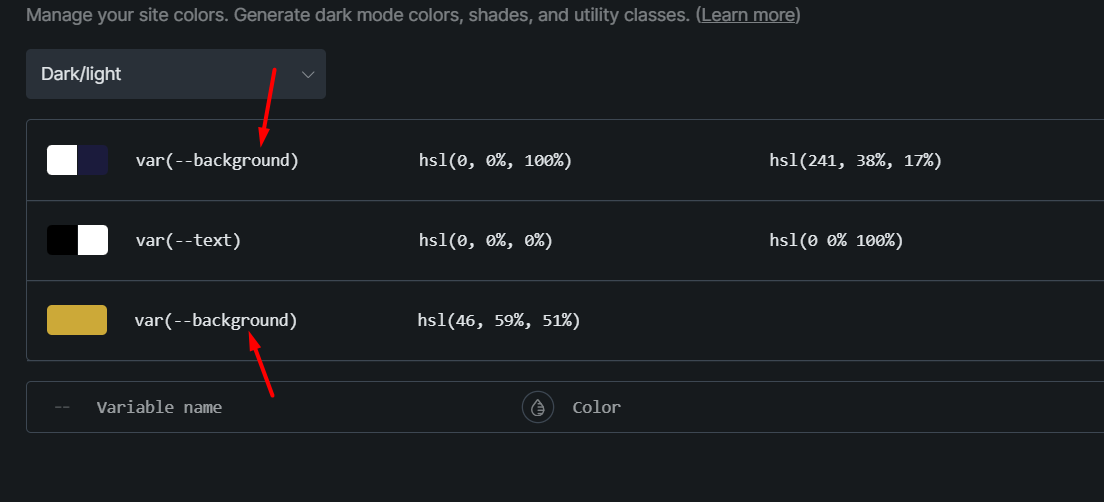Click the chevron arrow on Dark/light selector
Viewport: 1104px width, 502px height.
[x=308, y=75]
